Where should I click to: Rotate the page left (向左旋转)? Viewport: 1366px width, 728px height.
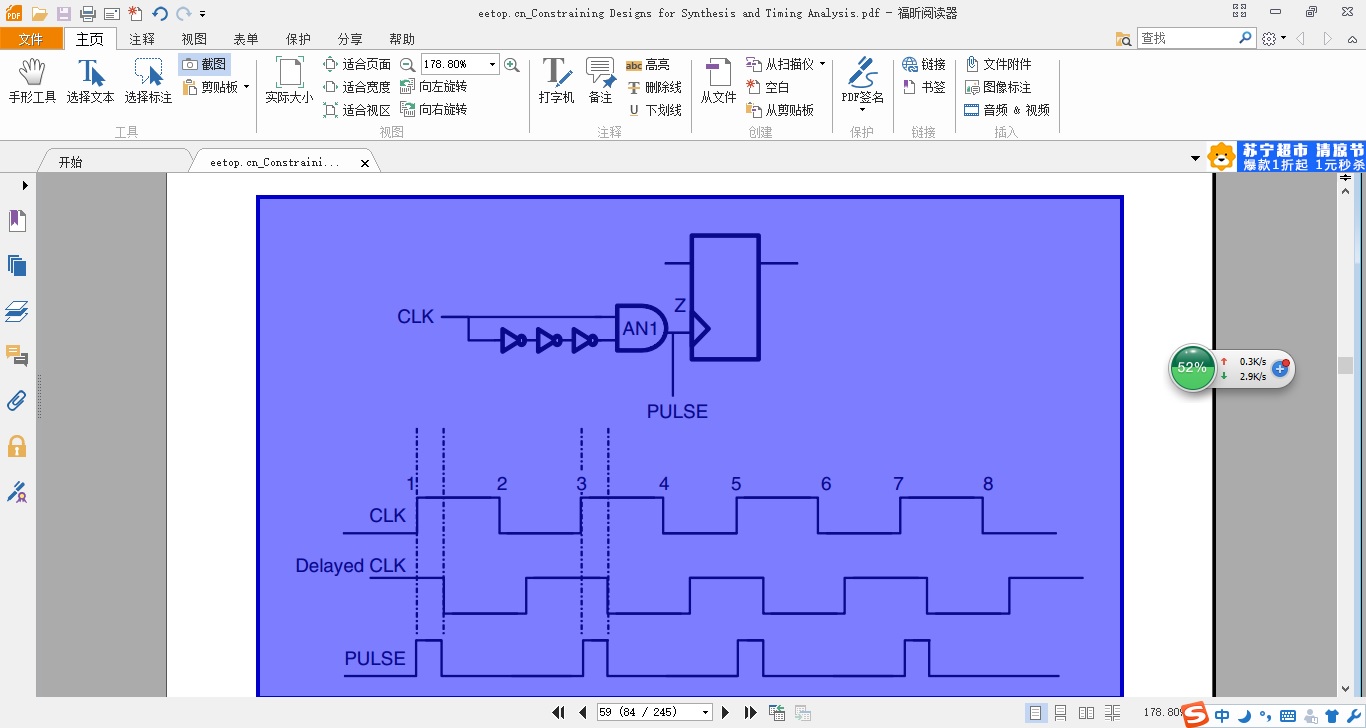click(x=434, y=87)
